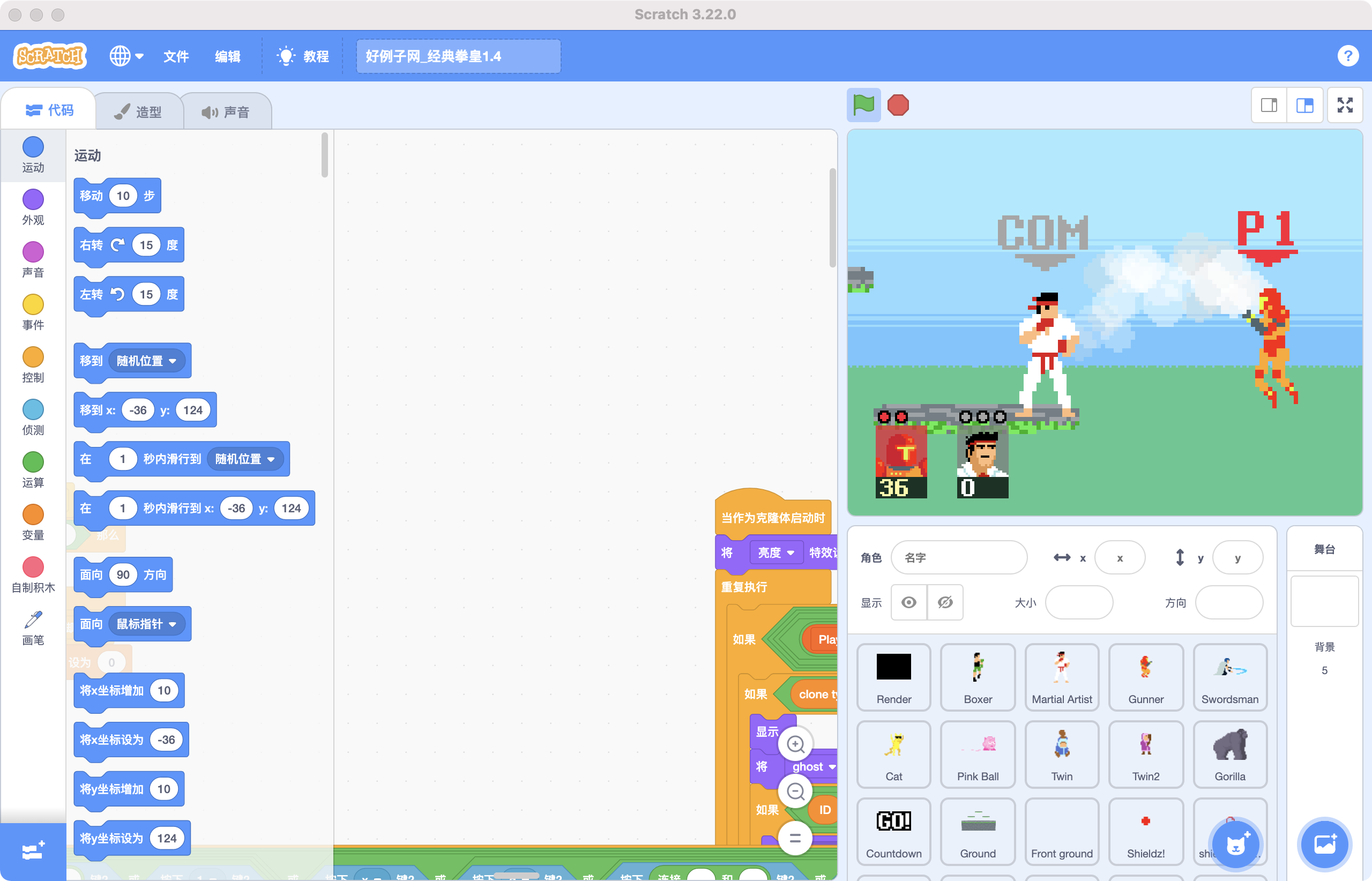The image size is (1372, 881).
Task: Select the Cat sprite
Action: pos(894,755)
